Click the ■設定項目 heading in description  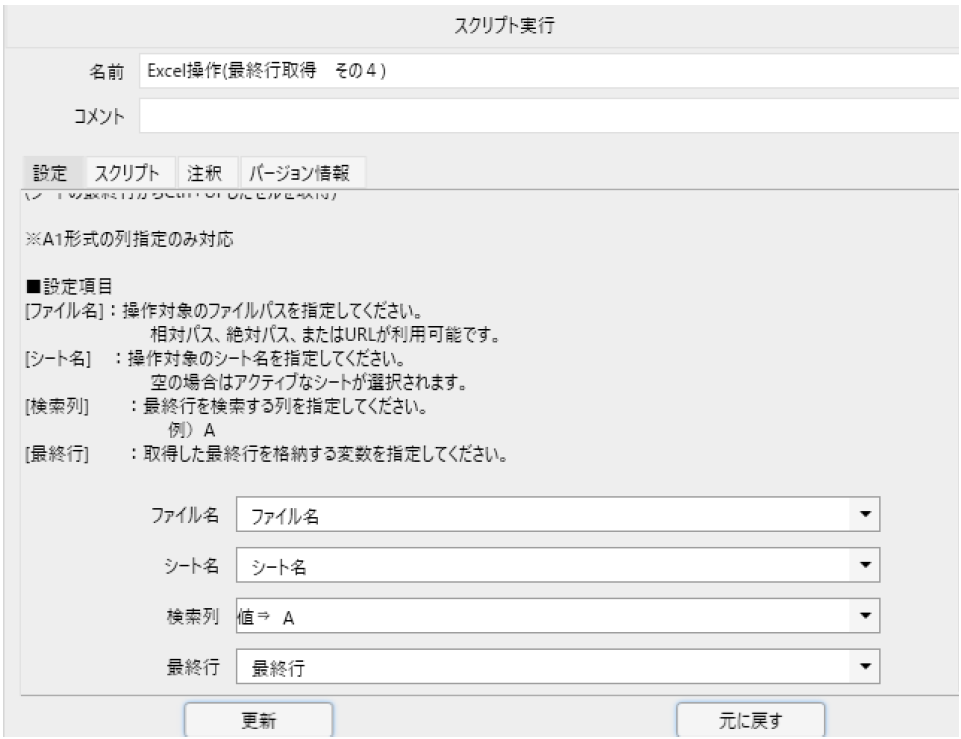click(61, 286)
